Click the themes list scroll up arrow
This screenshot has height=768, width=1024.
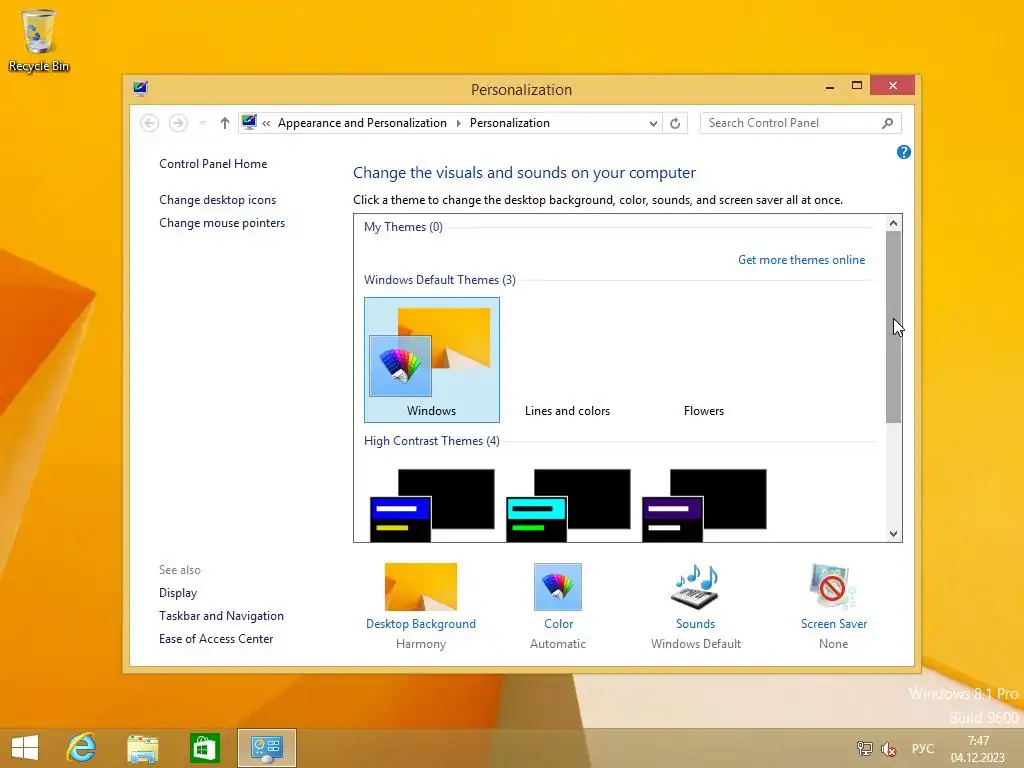coord(893,223)
